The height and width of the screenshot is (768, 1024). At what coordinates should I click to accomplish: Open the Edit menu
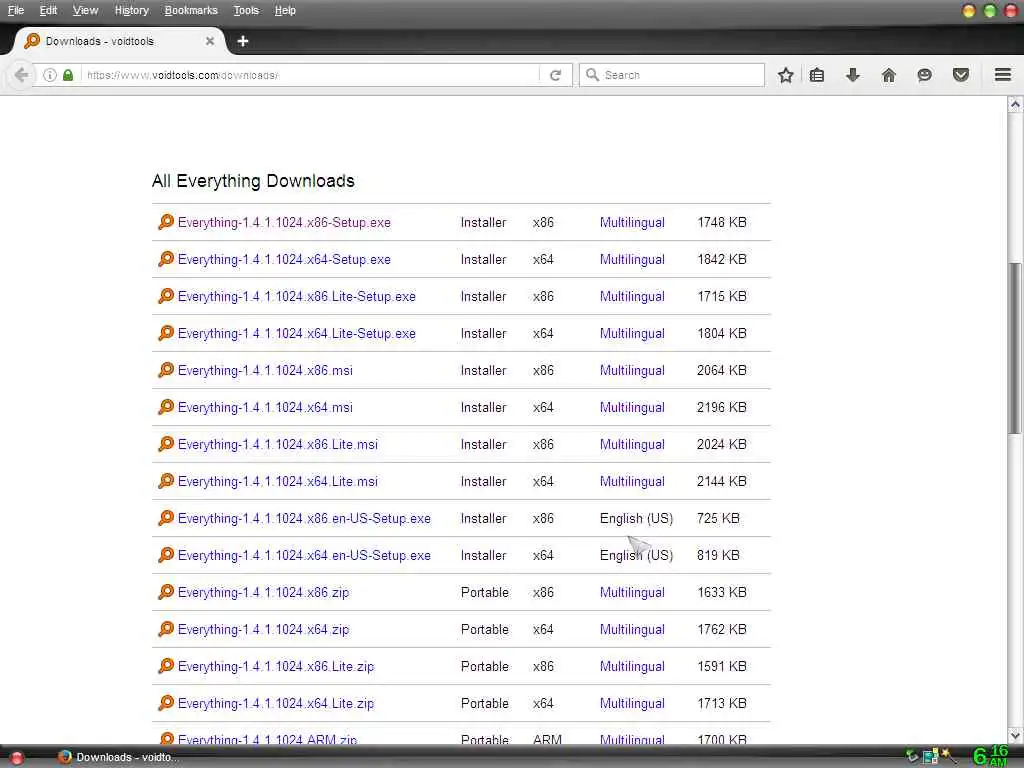point(48,10)
